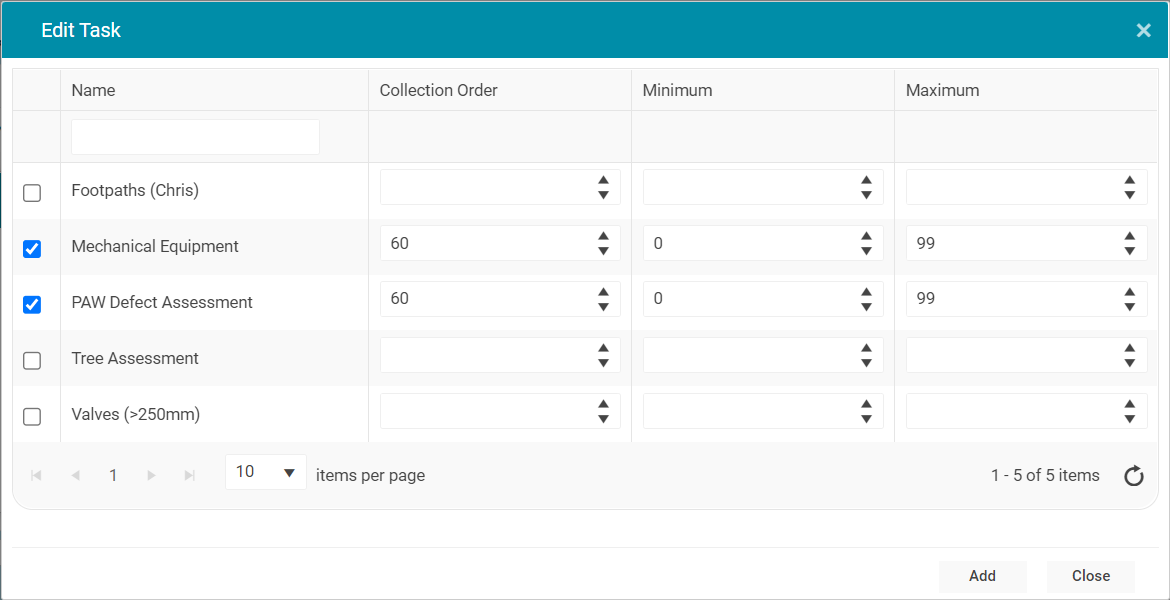Decrease Valves (>250mm) collection order value
The width and height of the screenshot is (1170, 600).
click(x=603, y=419)
